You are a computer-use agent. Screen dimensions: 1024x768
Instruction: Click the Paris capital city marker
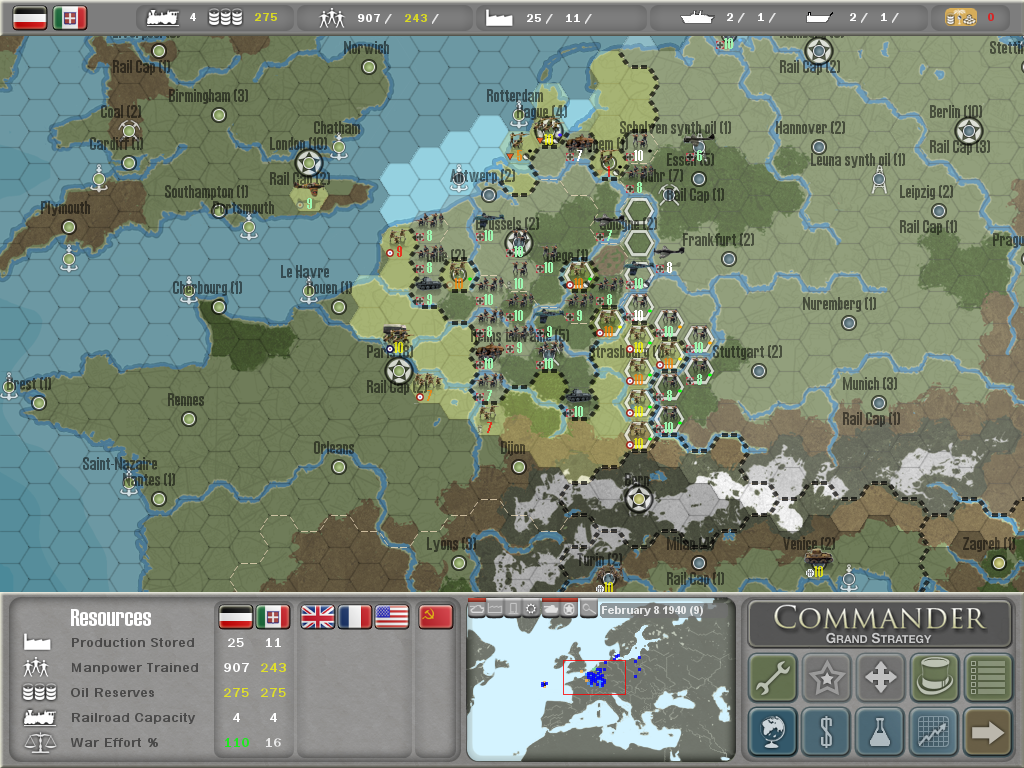tap(398, 372)
